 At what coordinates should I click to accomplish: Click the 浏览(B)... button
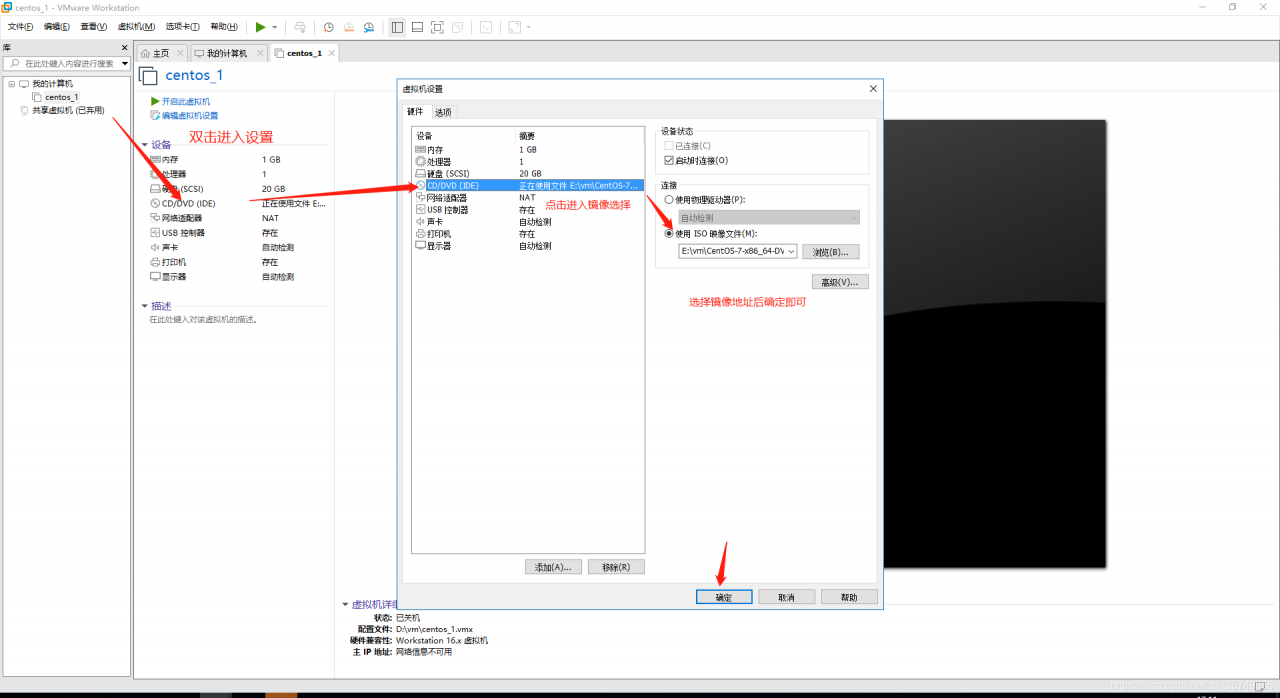831,252
